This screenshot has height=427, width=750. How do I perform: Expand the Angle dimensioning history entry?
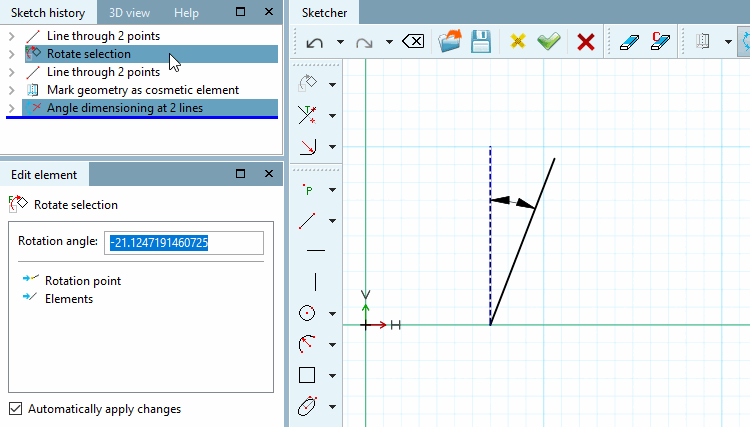[12, 108]
